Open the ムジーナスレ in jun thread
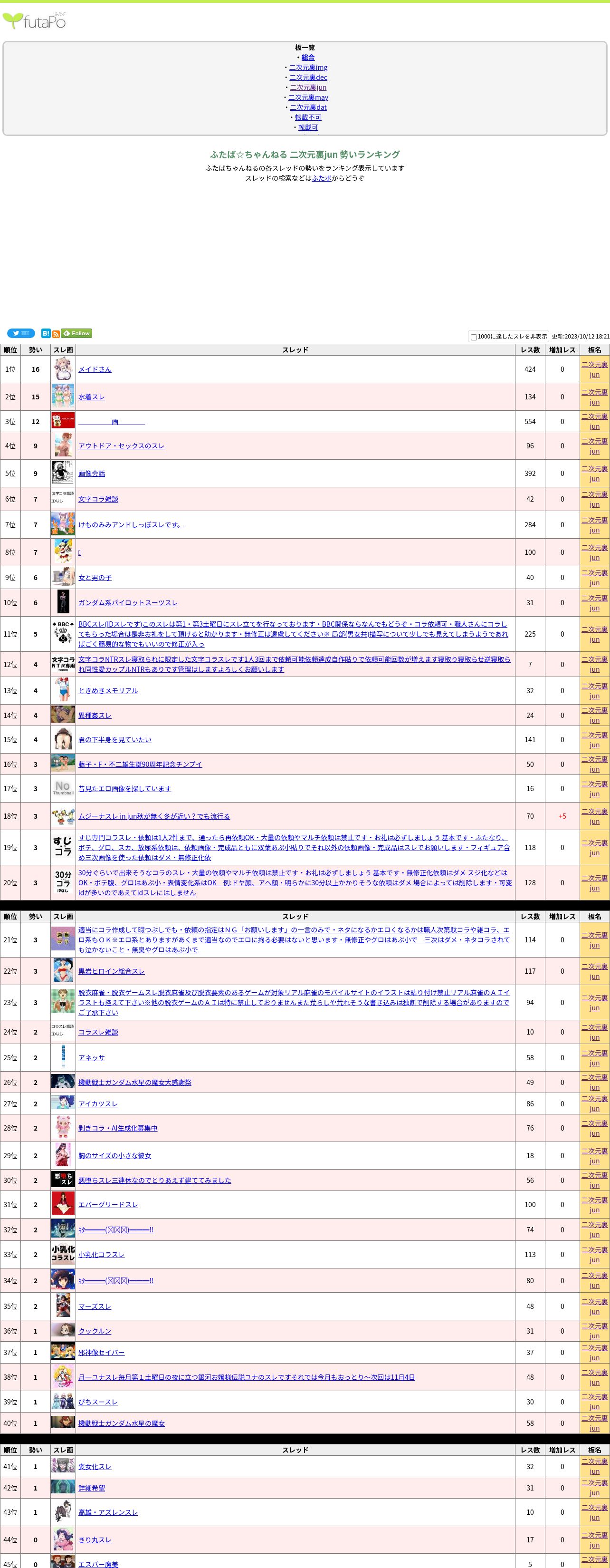Screen dimensions: 610x1568 [154, 816]
